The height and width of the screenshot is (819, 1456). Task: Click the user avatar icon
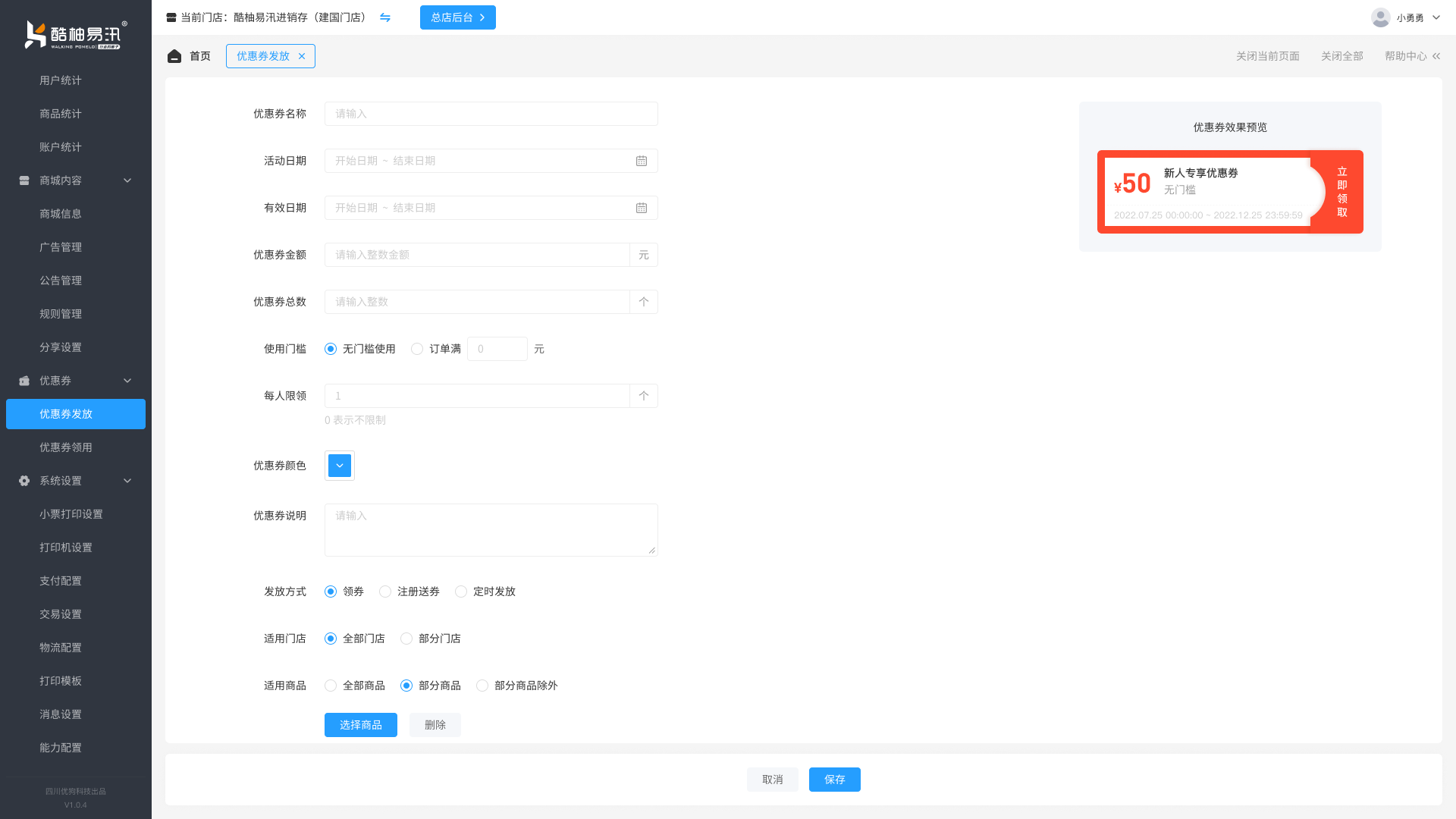point(1380,17)
